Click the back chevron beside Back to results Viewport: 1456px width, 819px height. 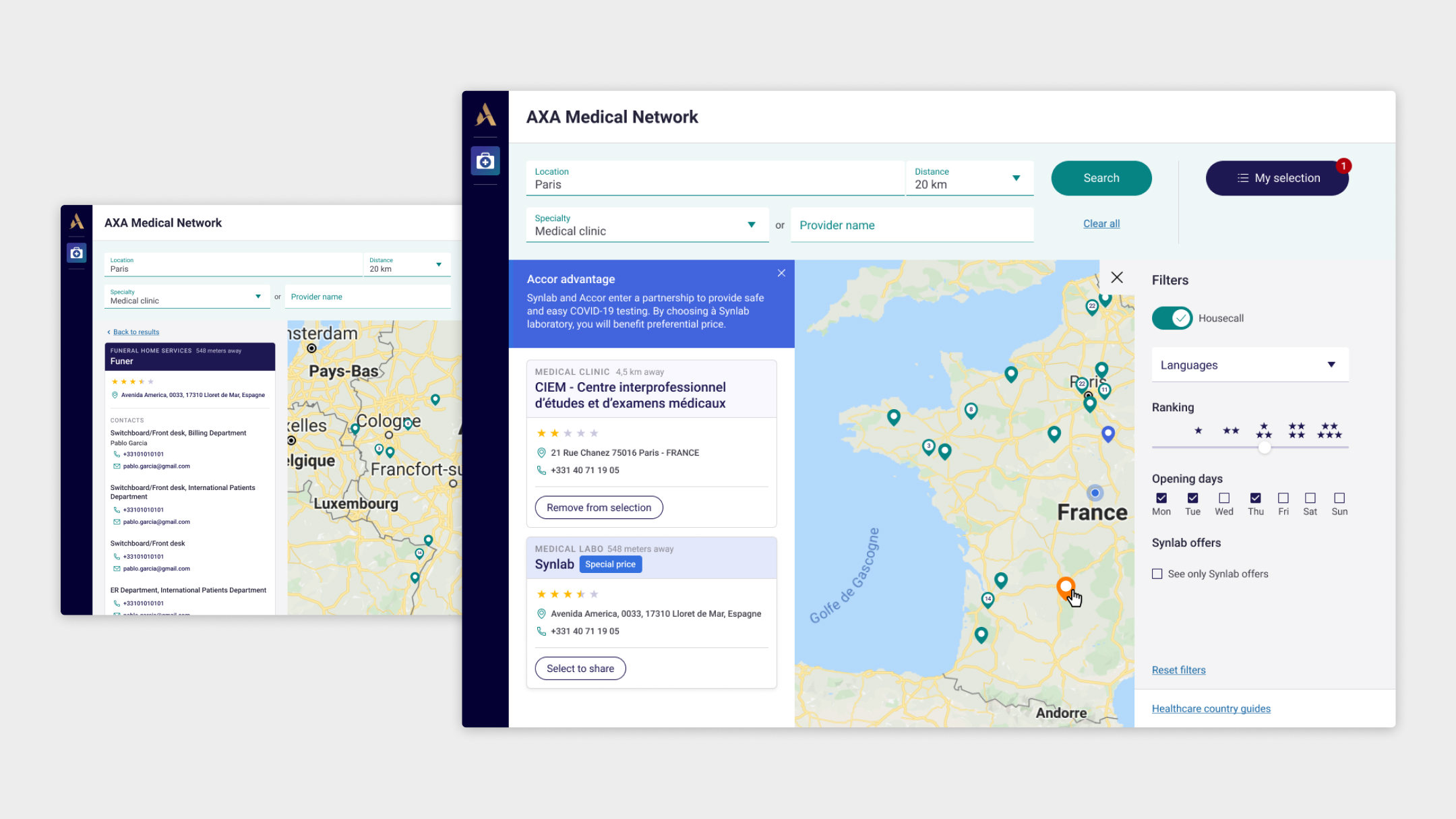[109, 332]
